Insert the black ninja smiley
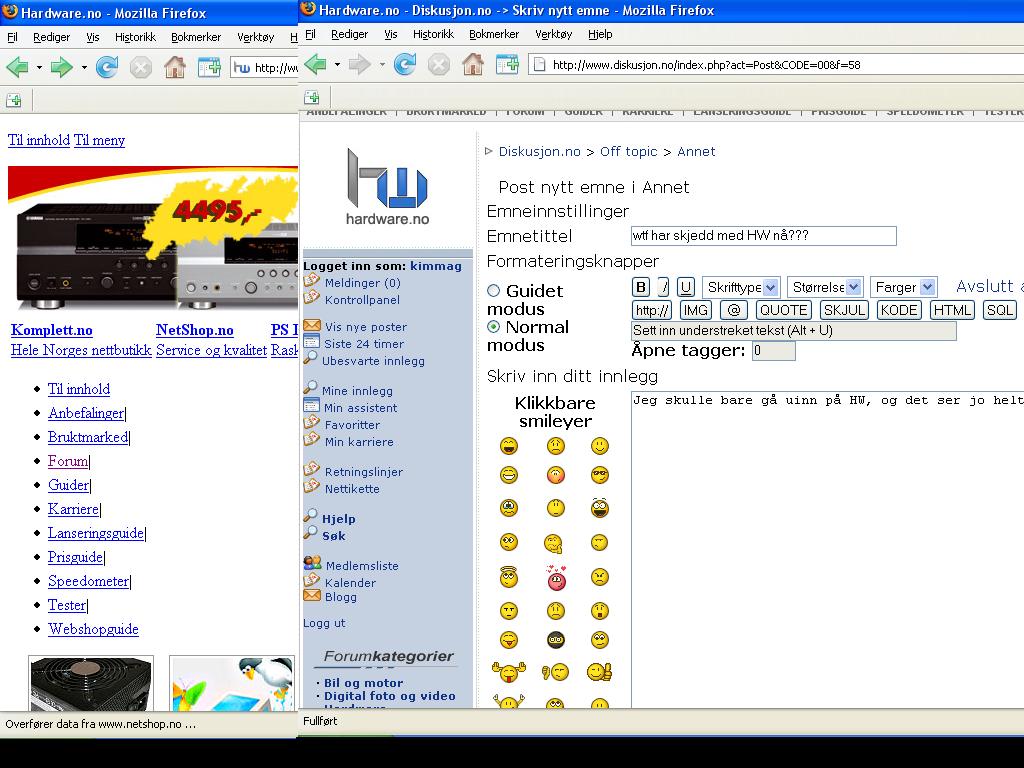The height and width of the screenshot is (768, 1024). pyautogui.click(x=556, y=640)
